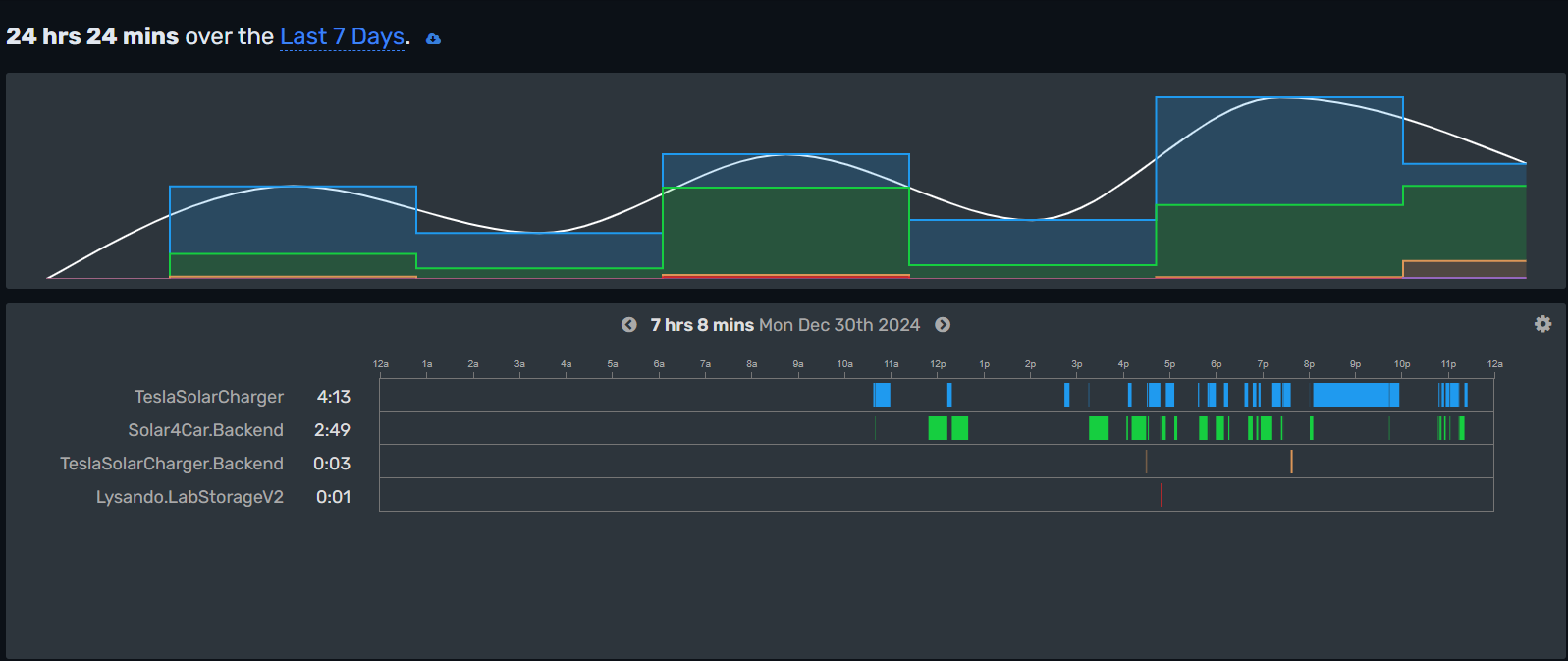Click the cloud download icon beside Last 7 Days
Screen dimensions: 1568x661
click(433, 39)
